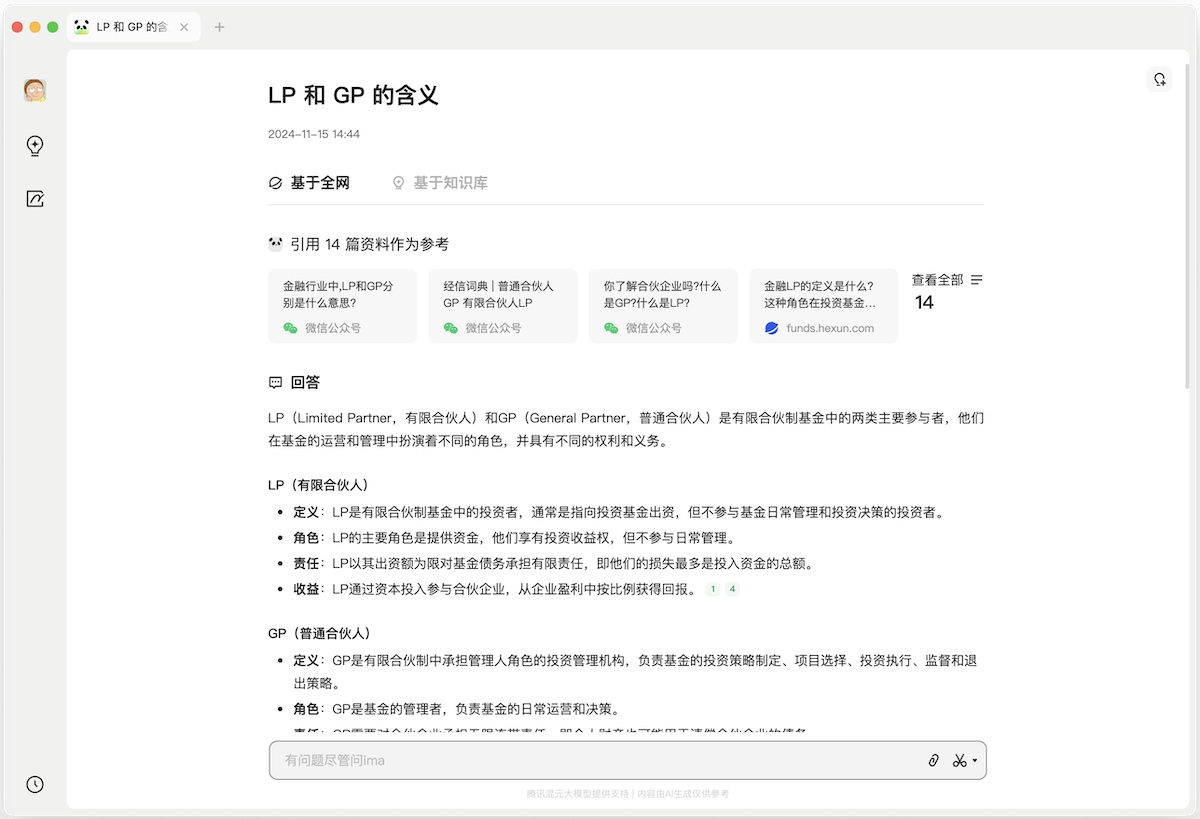This screenshot has height=819, width=1200.
Task: Click 查看全部 to view all references
Action: click(937, 280)
